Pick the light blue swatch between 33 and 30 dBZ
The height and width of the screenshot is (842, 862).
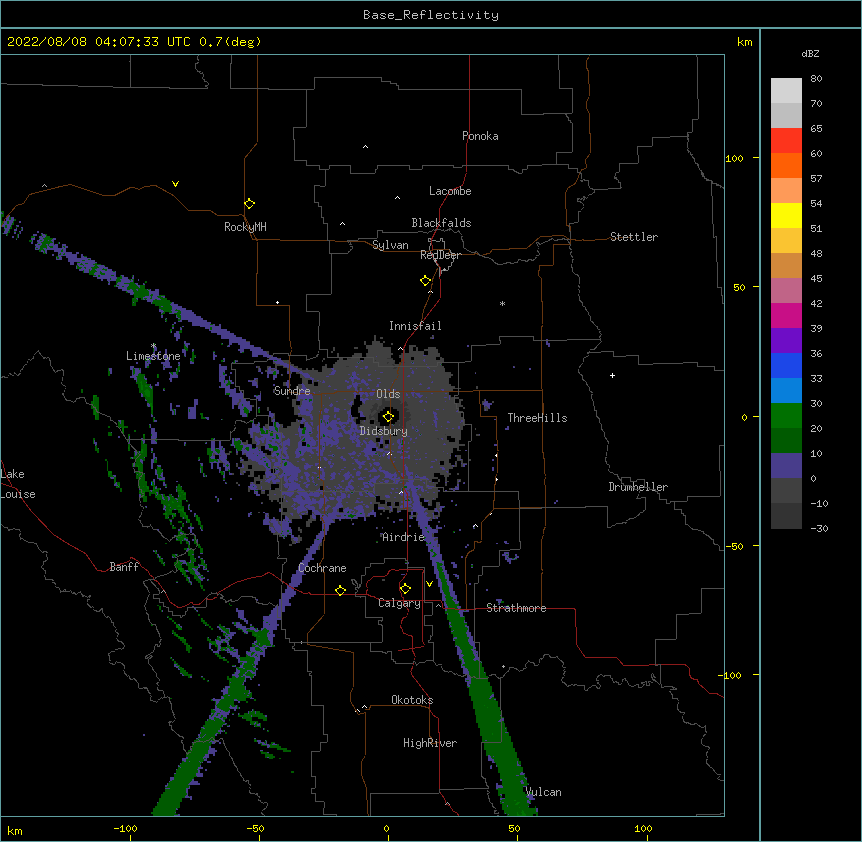(x=786, y=390)
